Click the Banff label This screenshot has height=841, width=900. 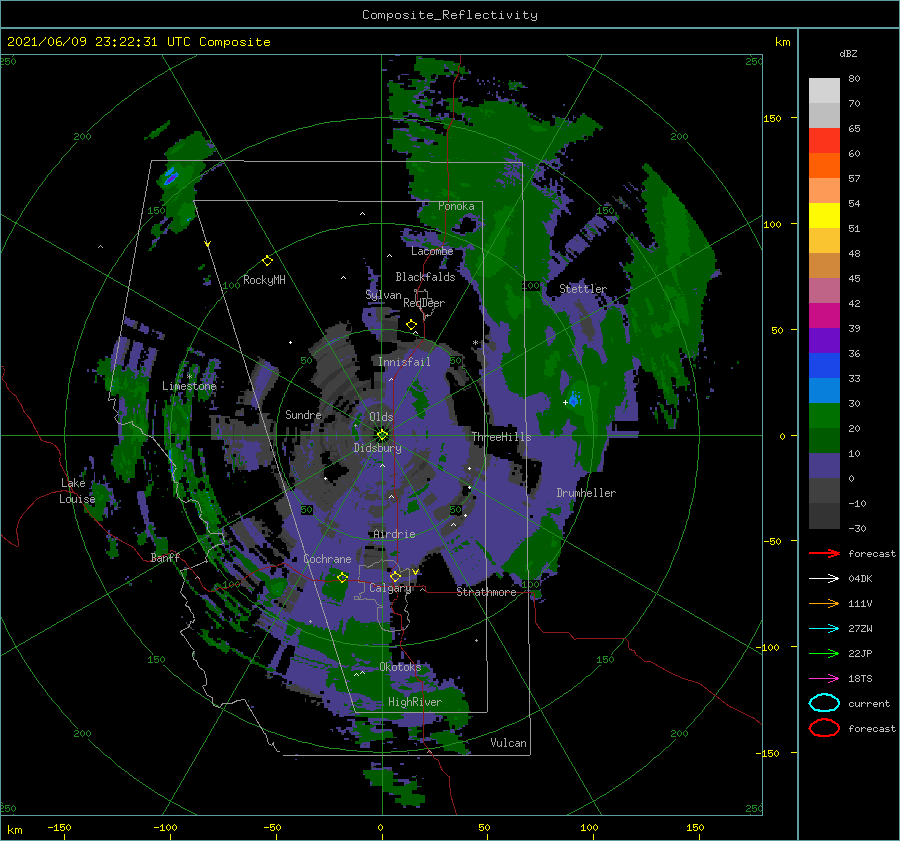pos(165,557)
